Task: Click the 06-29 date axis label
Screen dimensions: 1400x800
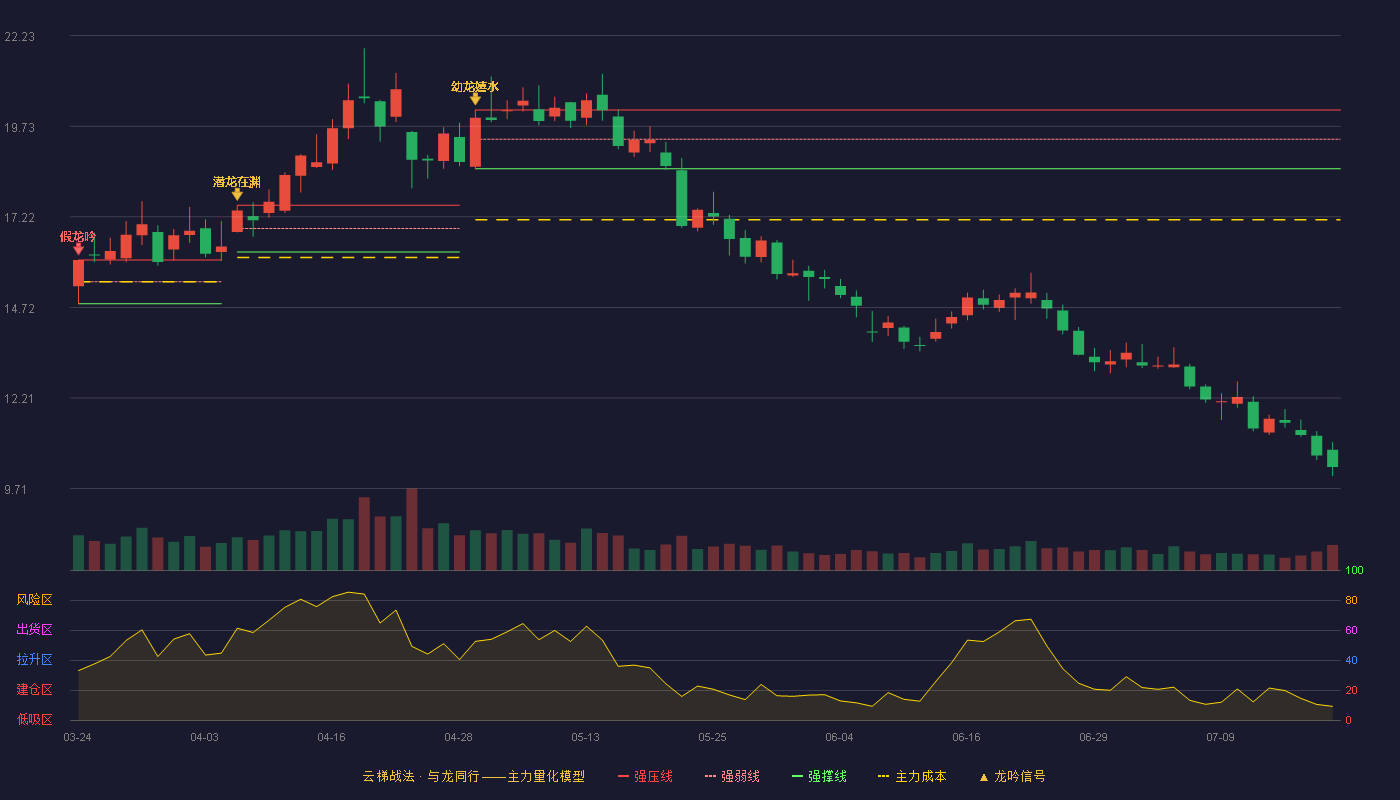Action: (x=1093, y=737)
